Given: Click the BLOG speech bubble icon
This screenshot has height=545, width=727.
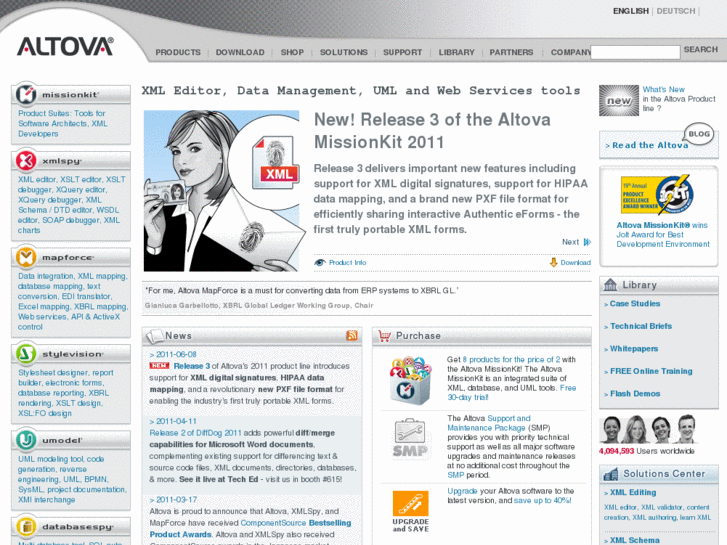Looking at the screenshot, I should click(699, 135).
